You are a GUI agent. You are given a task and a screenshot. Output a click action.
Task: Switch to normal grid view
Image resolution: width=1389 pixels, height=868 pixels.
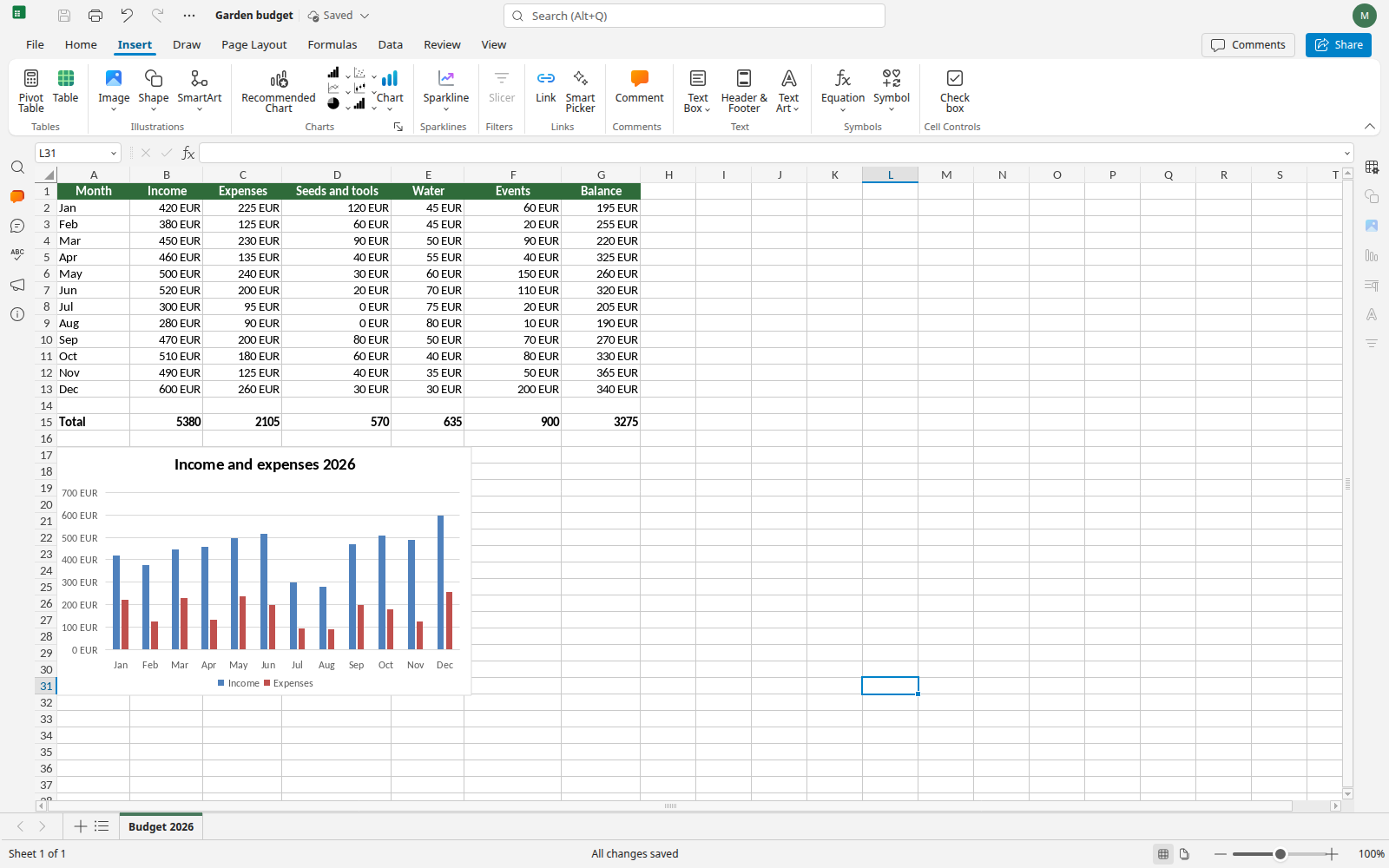coord(1163,854)
